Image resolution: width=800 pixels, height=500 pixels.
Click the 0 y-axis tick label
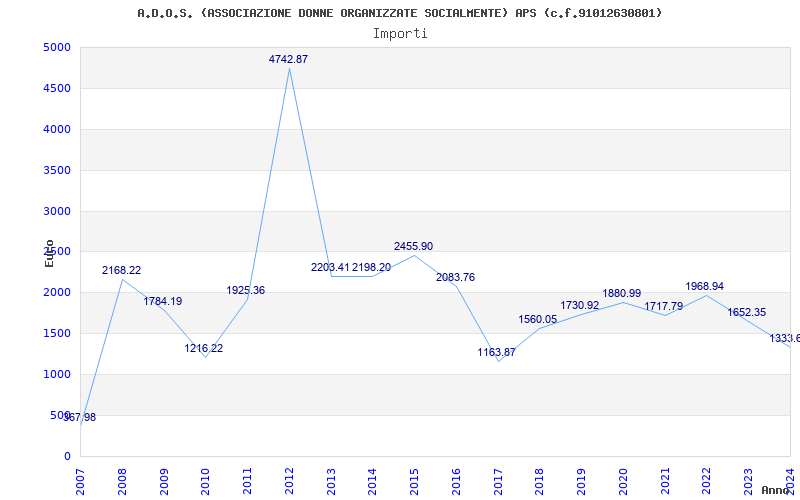(x=67, y=457)
